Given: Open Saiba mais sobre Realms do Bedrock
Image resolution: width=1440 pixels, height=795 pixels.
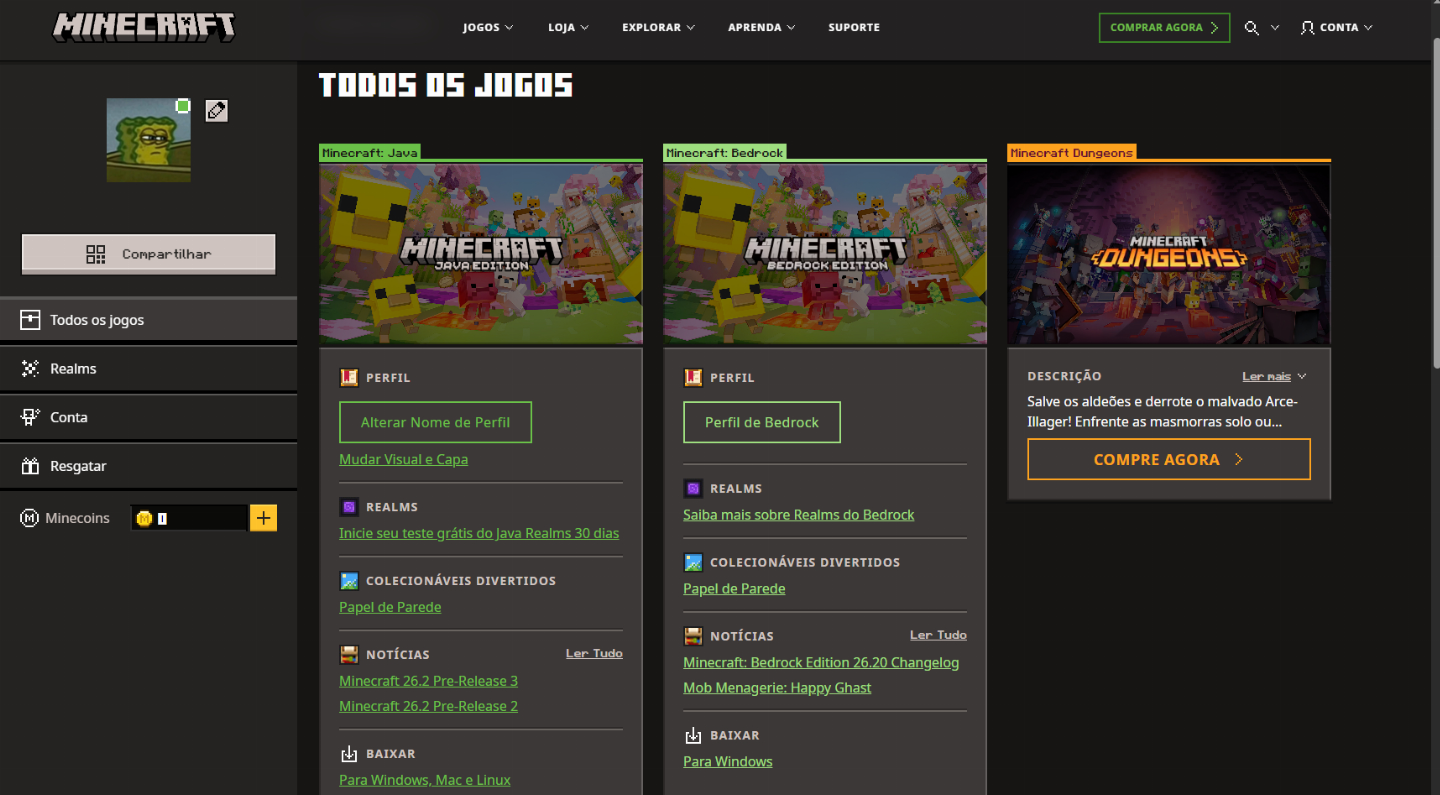Looking at the screenshot, I should (x=798, y=515).
